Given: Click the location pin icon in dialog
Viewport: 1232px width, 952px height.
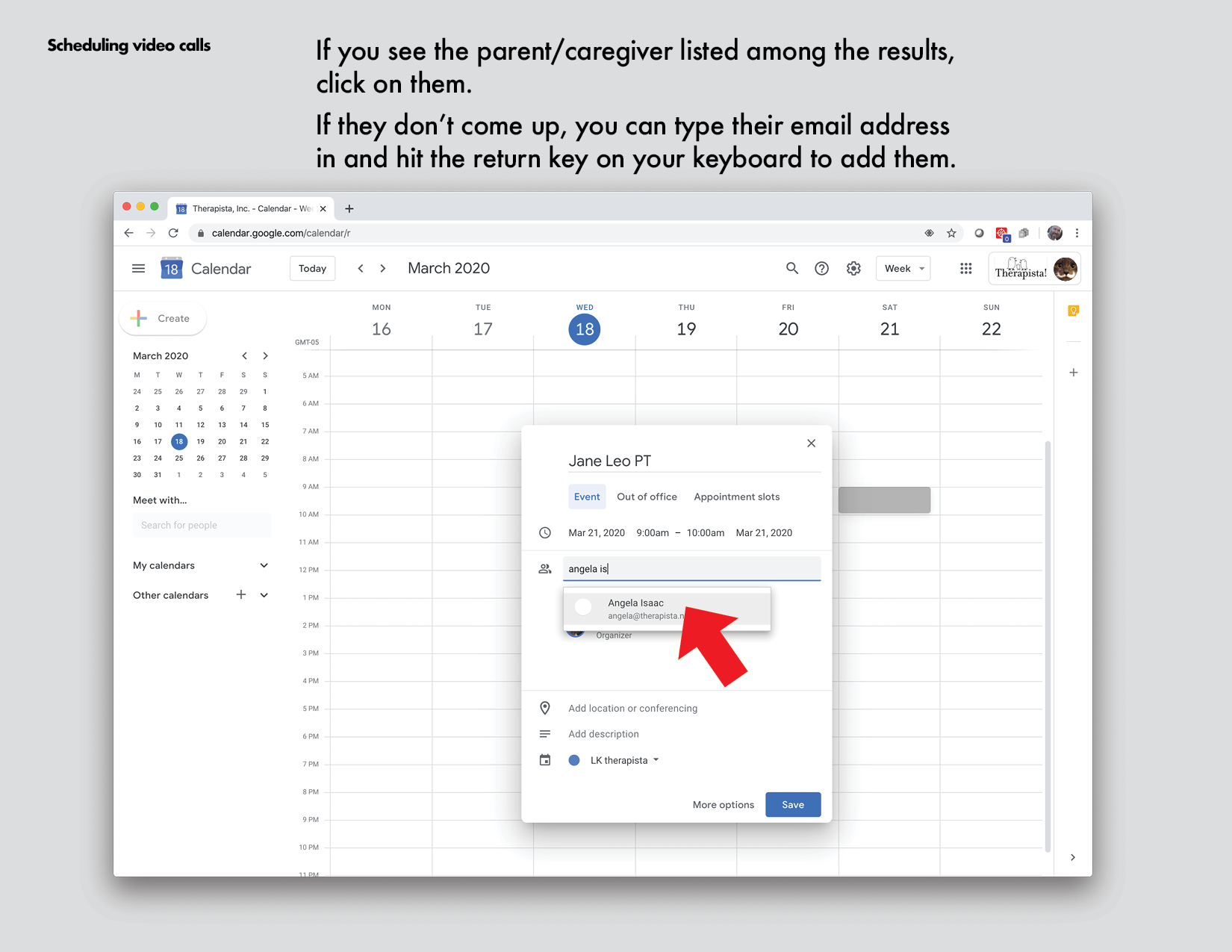Looking at the screenshot, I should (545, 708).
